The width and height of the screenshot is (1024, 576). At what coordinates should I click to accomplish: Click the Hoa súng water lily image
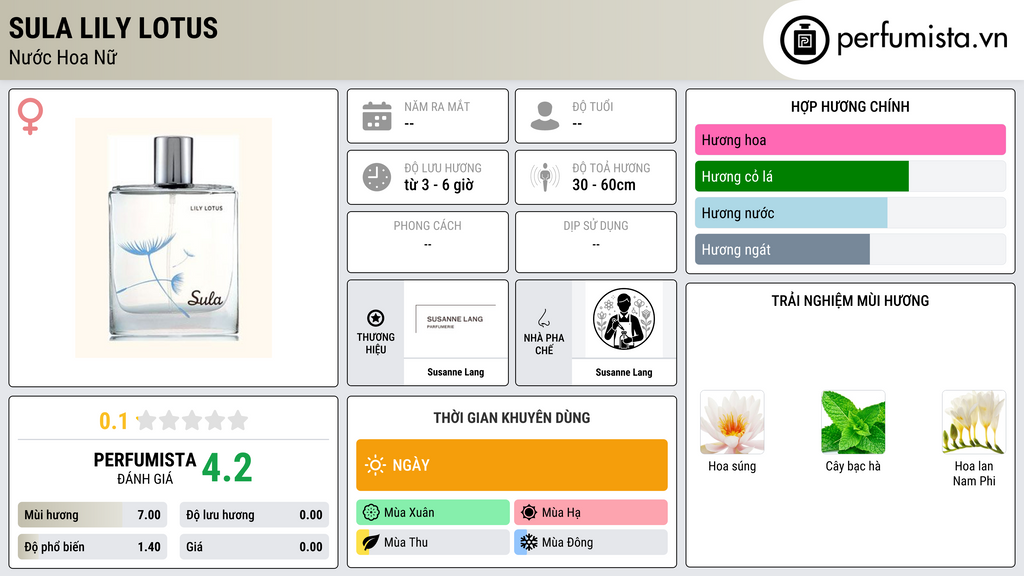coord(732,423)
